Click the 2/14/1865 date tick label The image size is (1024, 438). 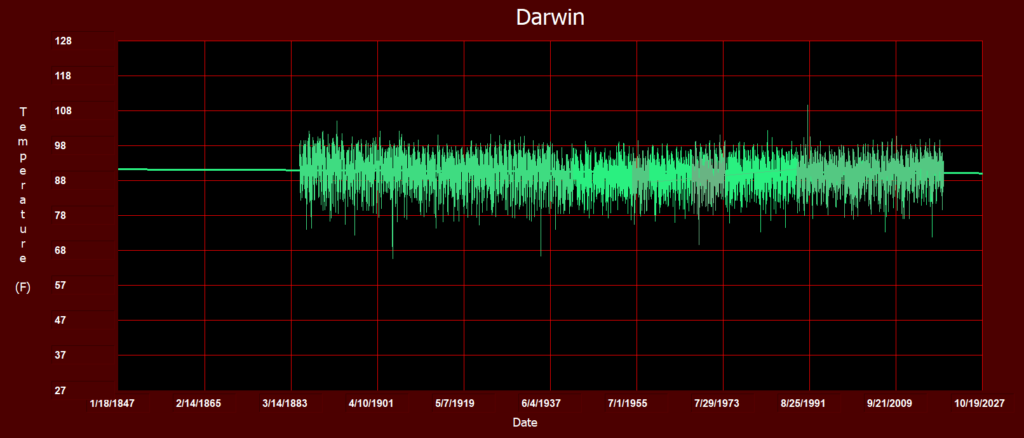click(x=199, y=403)
